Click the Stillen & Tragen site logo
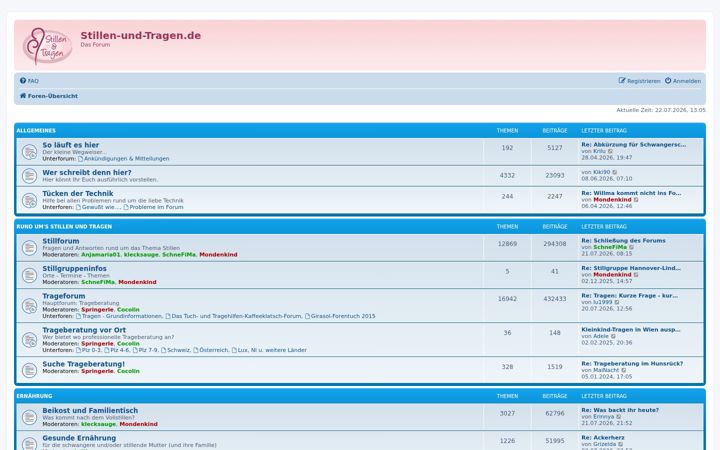 (x=47, y=45)
